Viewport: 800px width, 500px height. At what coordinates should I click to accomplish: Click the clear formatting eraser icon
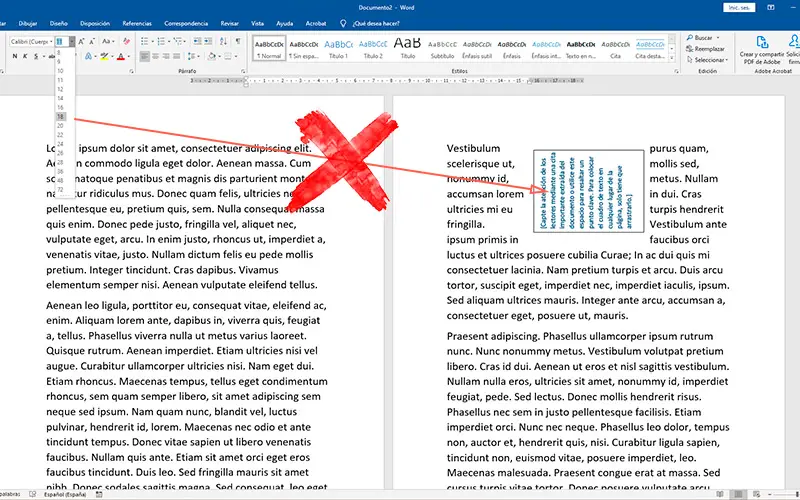pyautogui.click(x=124, y=41)
